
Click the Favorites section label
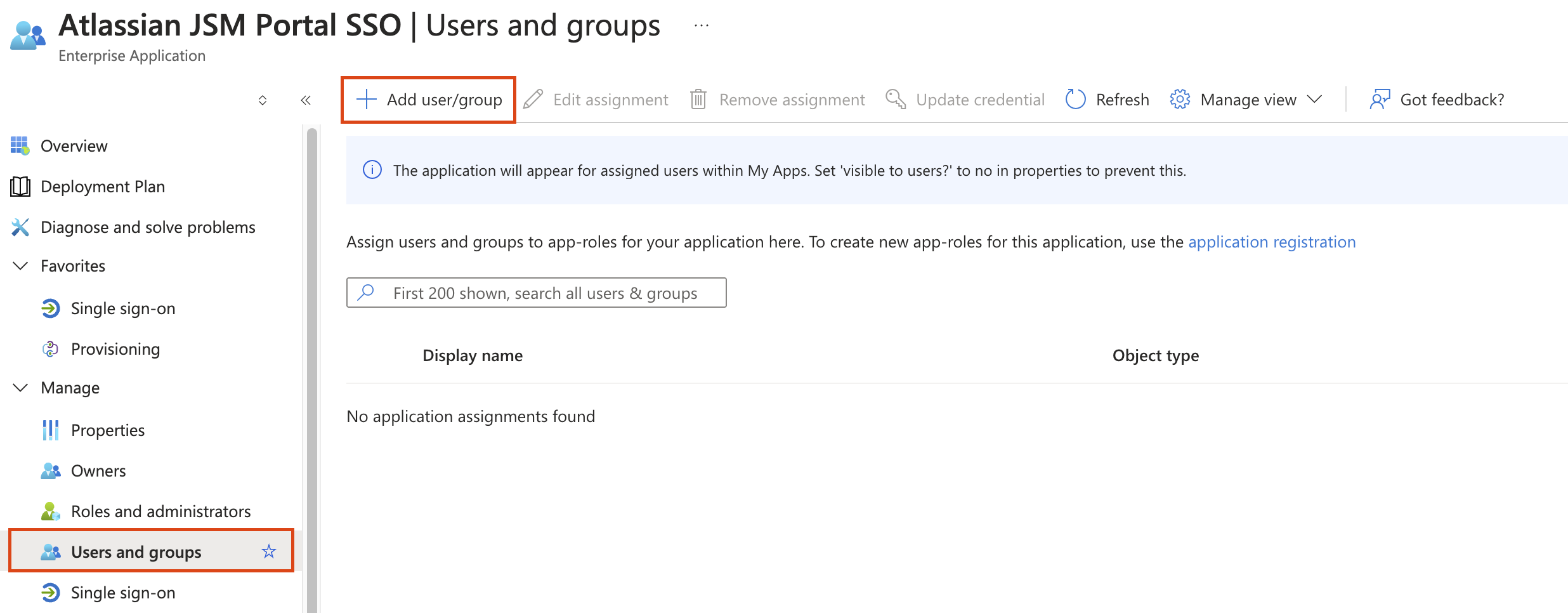pyautogui.click(x=73, y=266)
